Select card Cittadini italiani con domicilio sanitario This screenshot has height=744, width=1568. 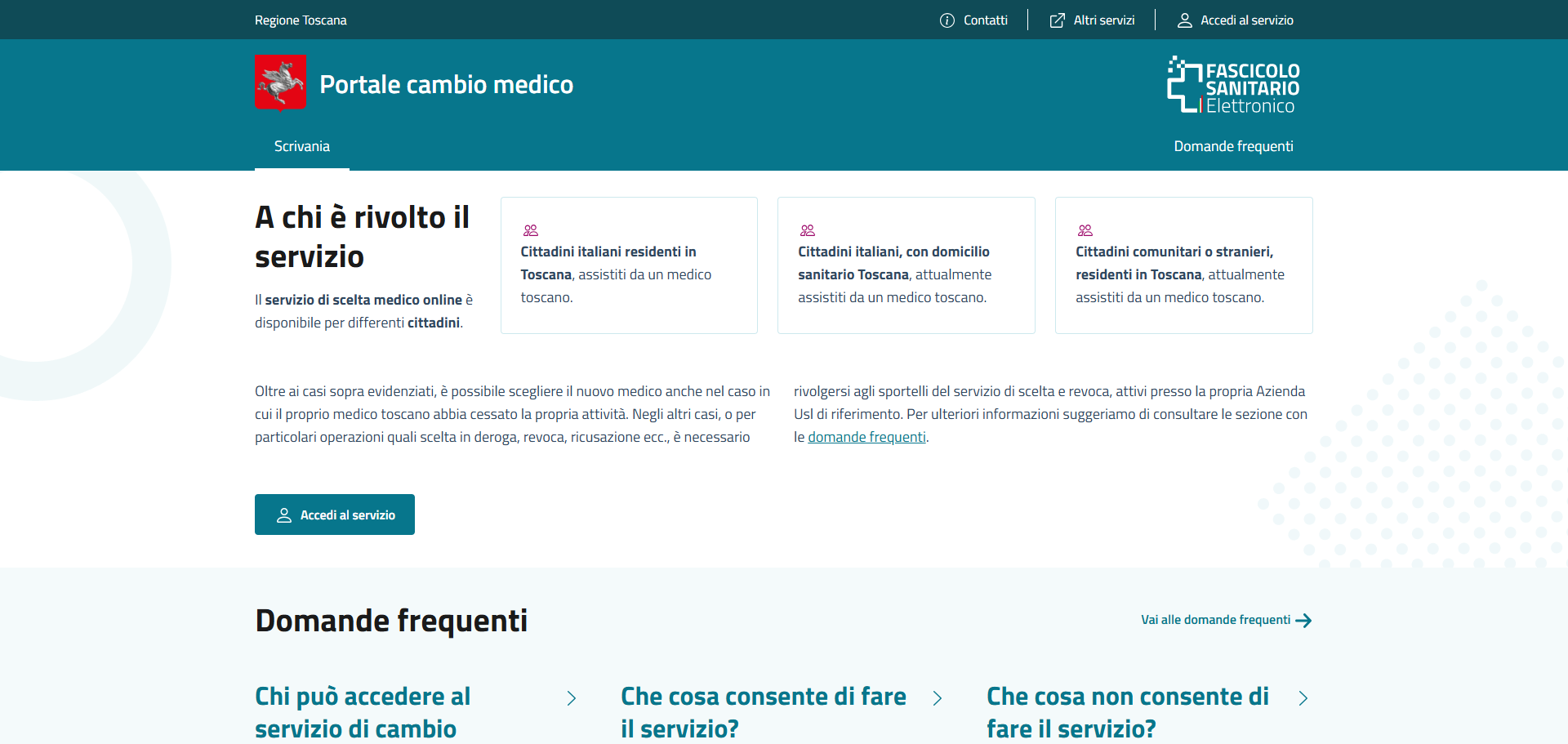(906, 265)
